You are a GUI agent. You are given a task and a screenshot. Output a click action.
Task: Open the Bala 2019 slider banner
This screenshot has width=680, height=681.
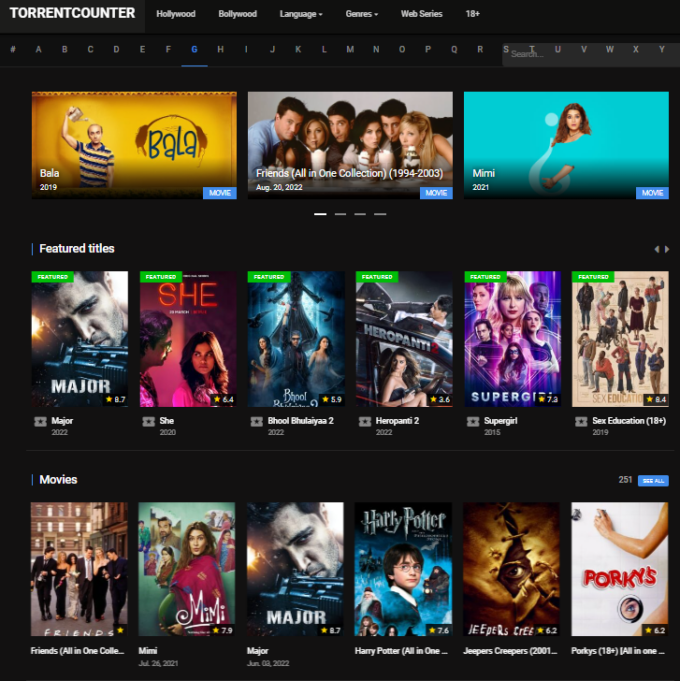pyautogui.click(x=134, y=145)
